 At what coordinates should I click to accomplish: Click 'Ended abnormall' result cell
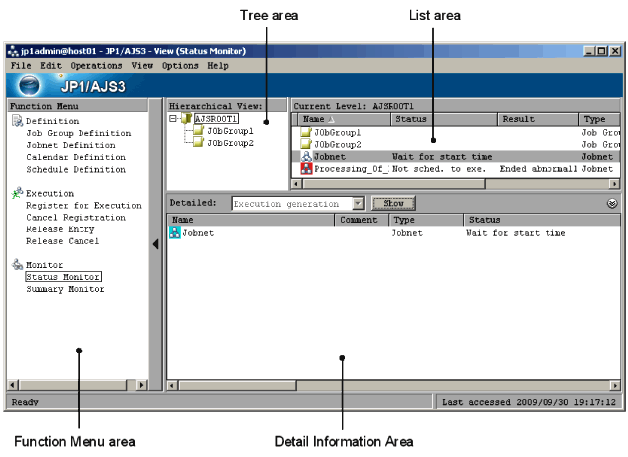pyautogui.click(x=538, y=169)
